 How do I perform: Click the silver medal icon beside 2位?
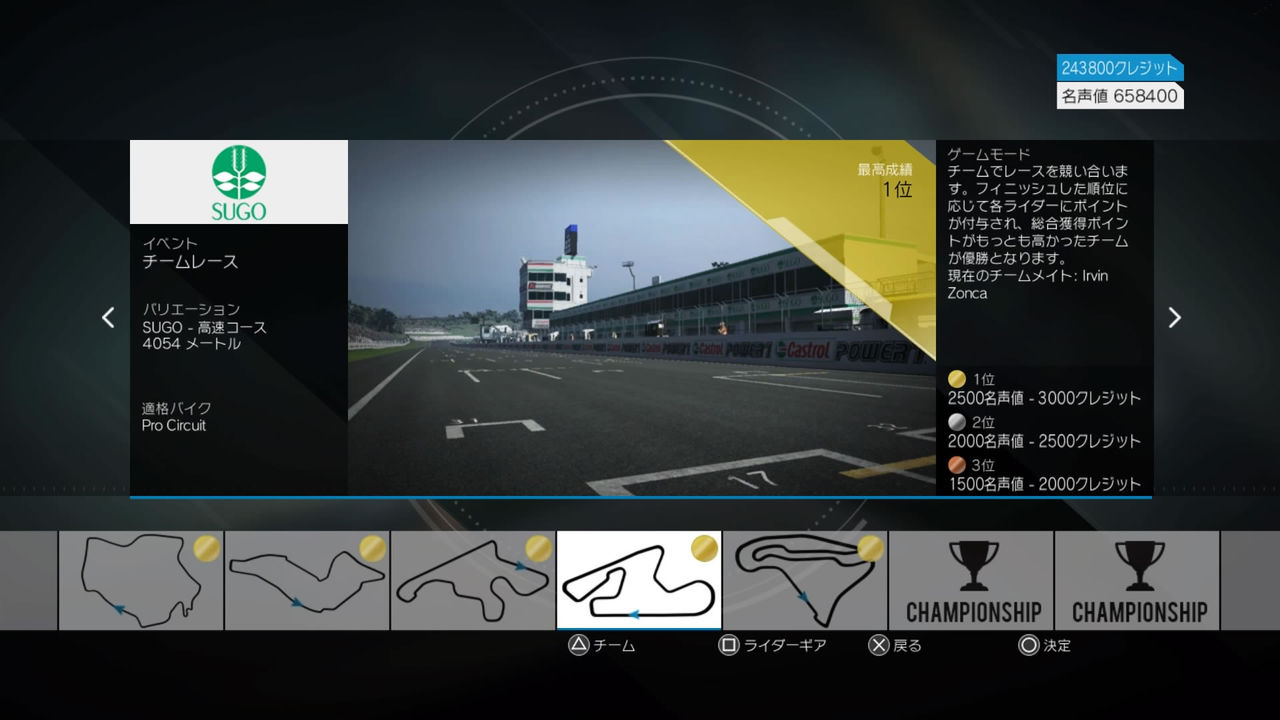coord(957,422)
